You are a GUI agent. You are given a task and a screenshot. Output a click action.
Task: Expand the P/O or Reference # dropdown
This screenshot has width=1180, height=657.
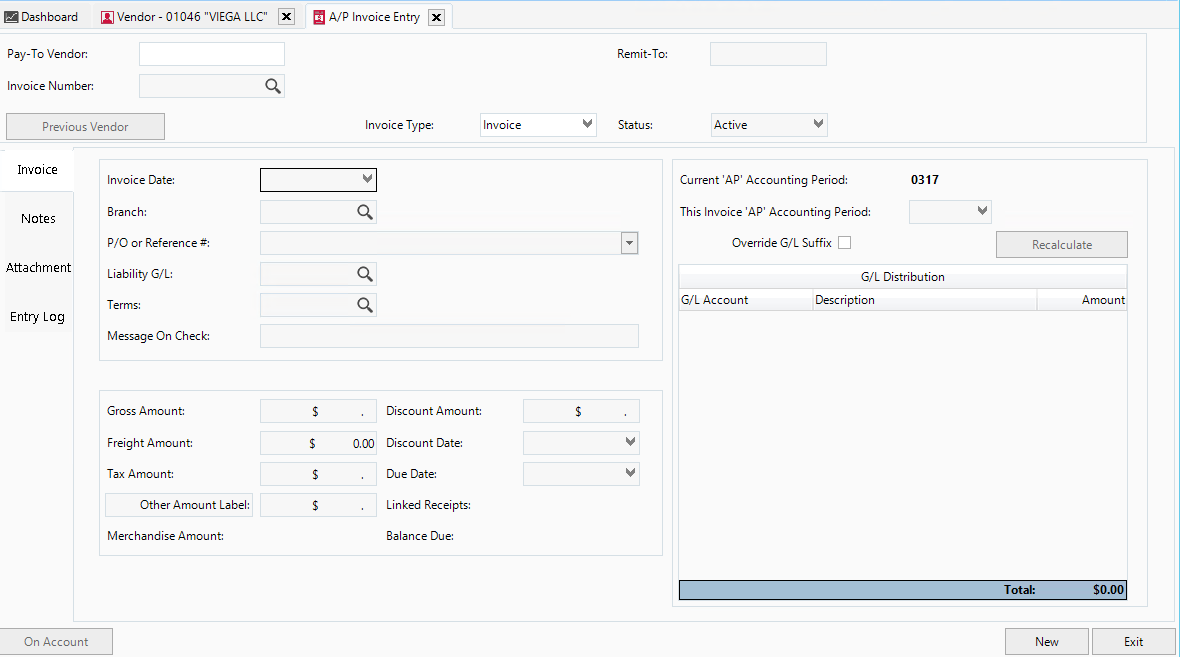(x=629, y=242)
